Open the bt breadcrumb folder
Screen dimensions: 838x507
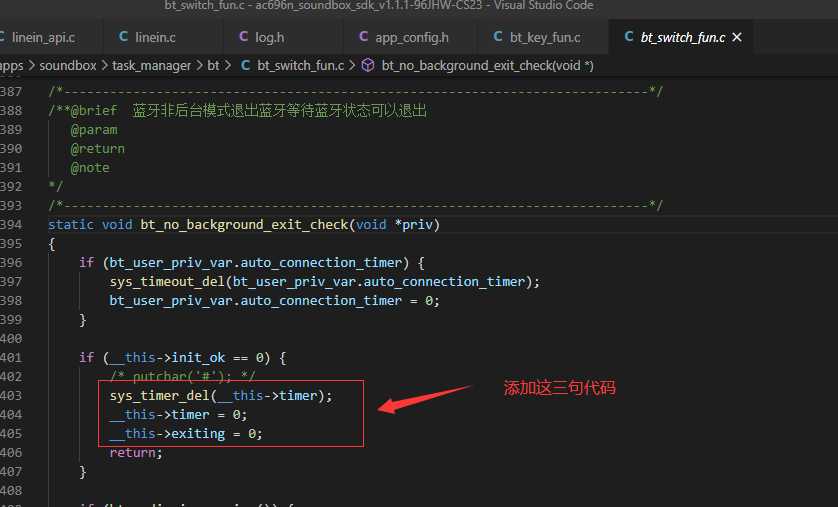213,66
